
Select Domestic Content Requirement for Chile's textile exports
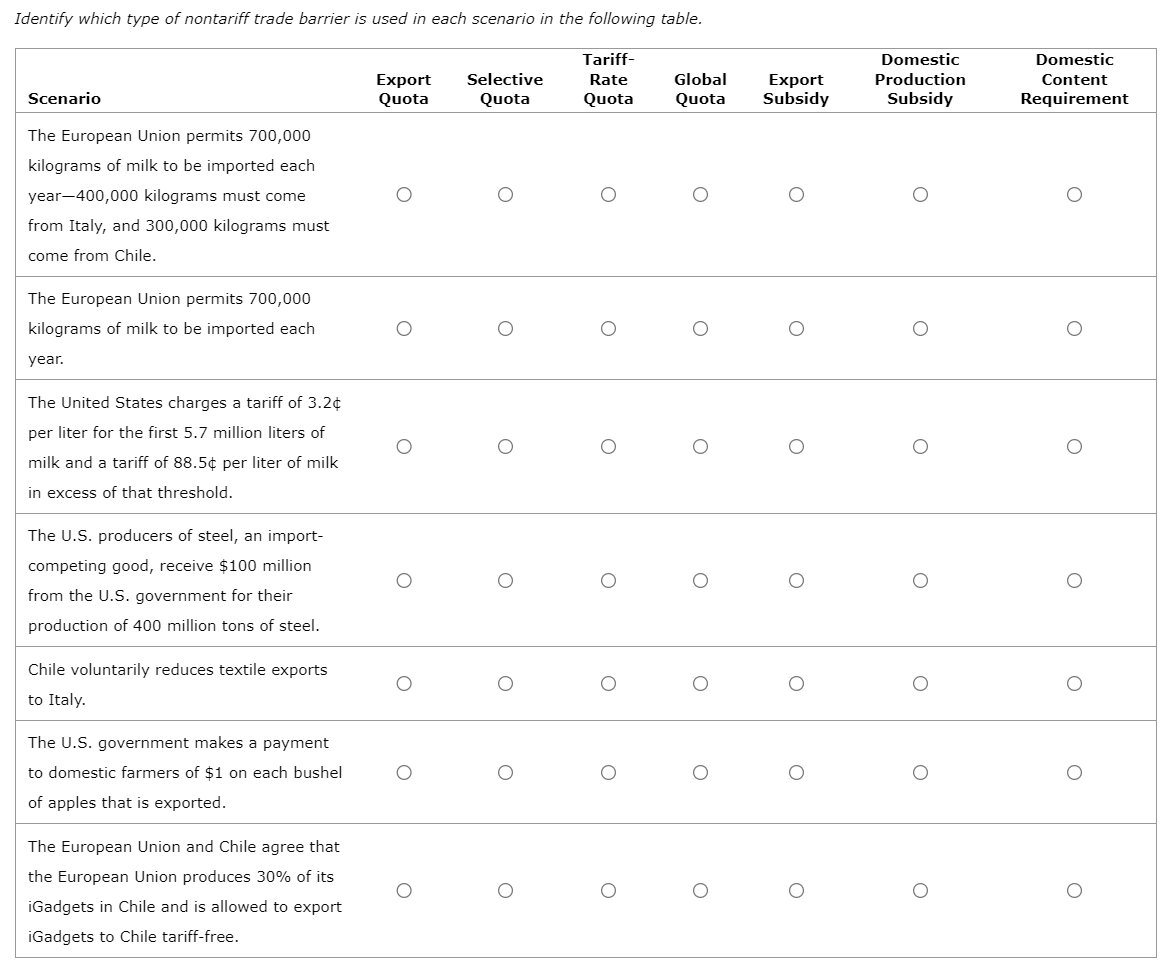tap(1074, 683)
